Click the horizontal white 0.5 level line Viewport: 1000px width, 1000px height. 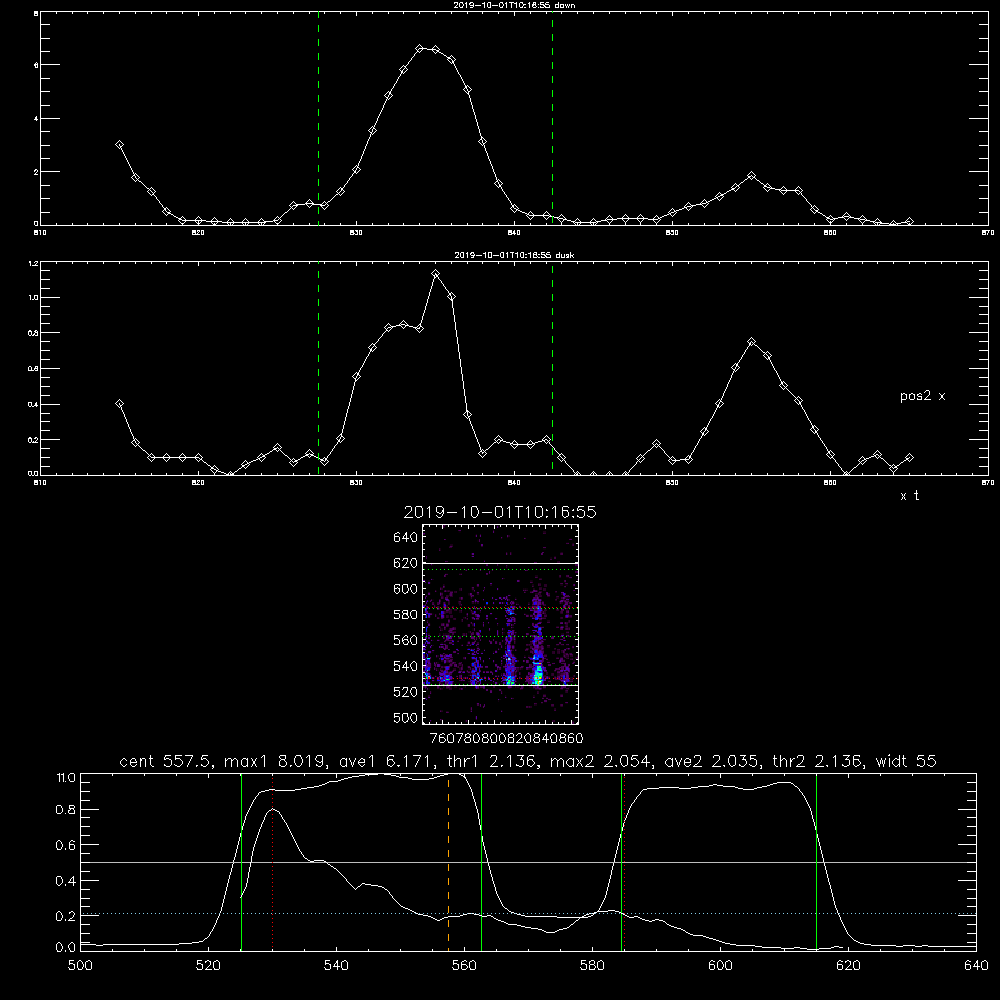point(528,862)
